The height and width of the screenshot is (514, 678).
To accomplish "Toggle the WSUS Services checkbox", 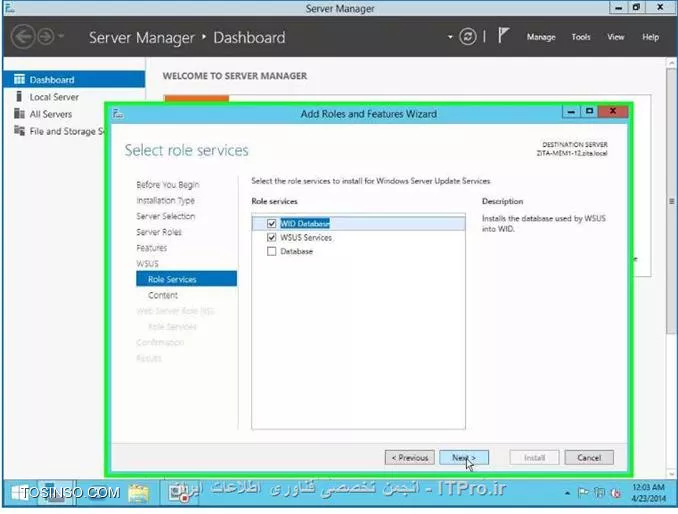I will (271, 237).
